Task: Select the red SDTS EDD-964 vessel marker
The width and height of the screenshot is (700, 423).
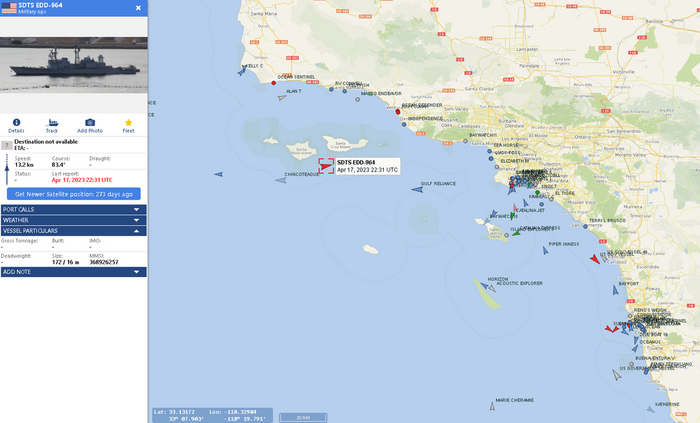Action: pos(326,166)
